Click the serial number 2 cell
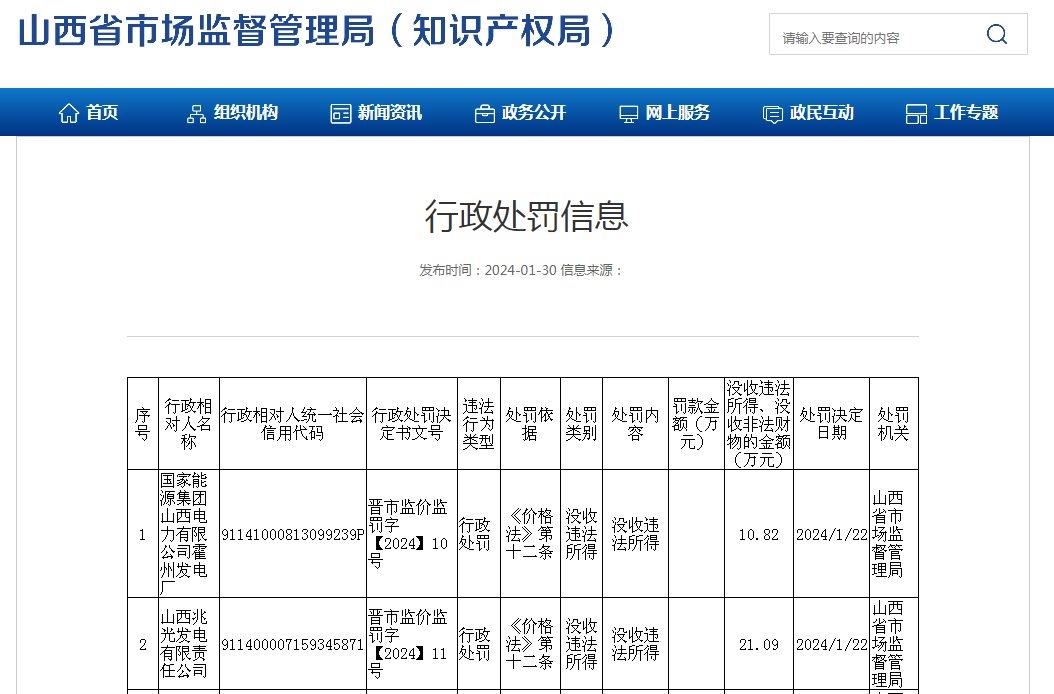 [143, 644]
